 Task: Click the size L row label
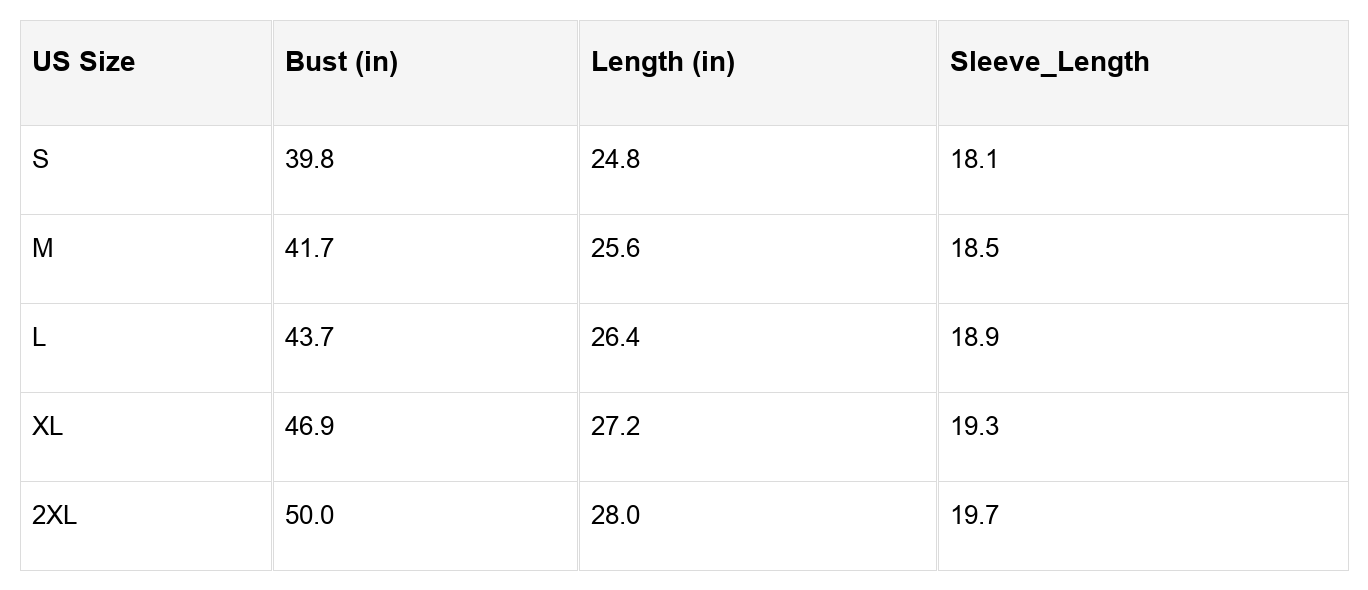[x=39, y=338]
